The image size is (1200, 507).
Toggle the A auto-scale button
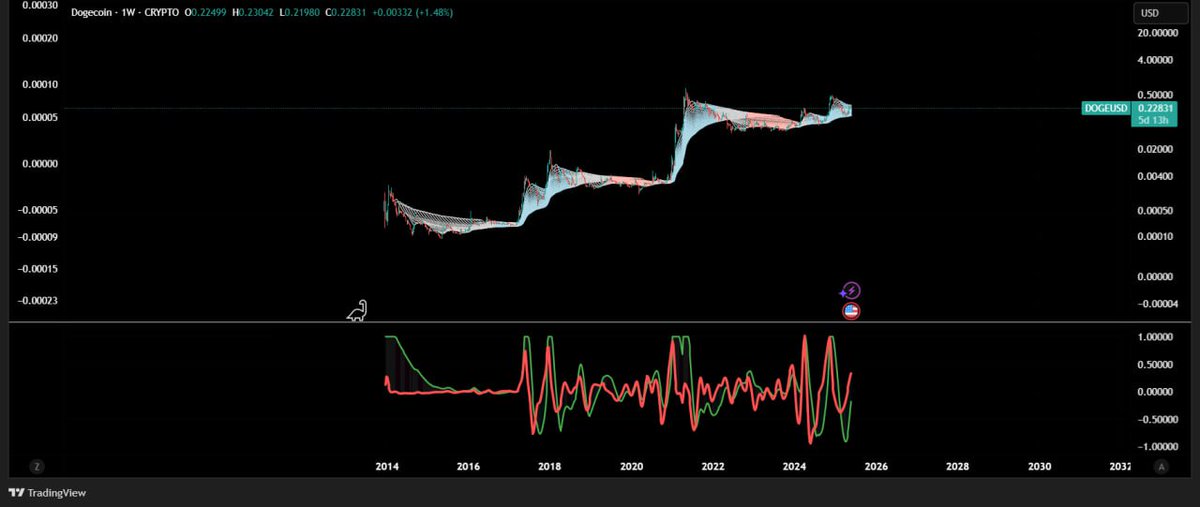coord(1161,466)
